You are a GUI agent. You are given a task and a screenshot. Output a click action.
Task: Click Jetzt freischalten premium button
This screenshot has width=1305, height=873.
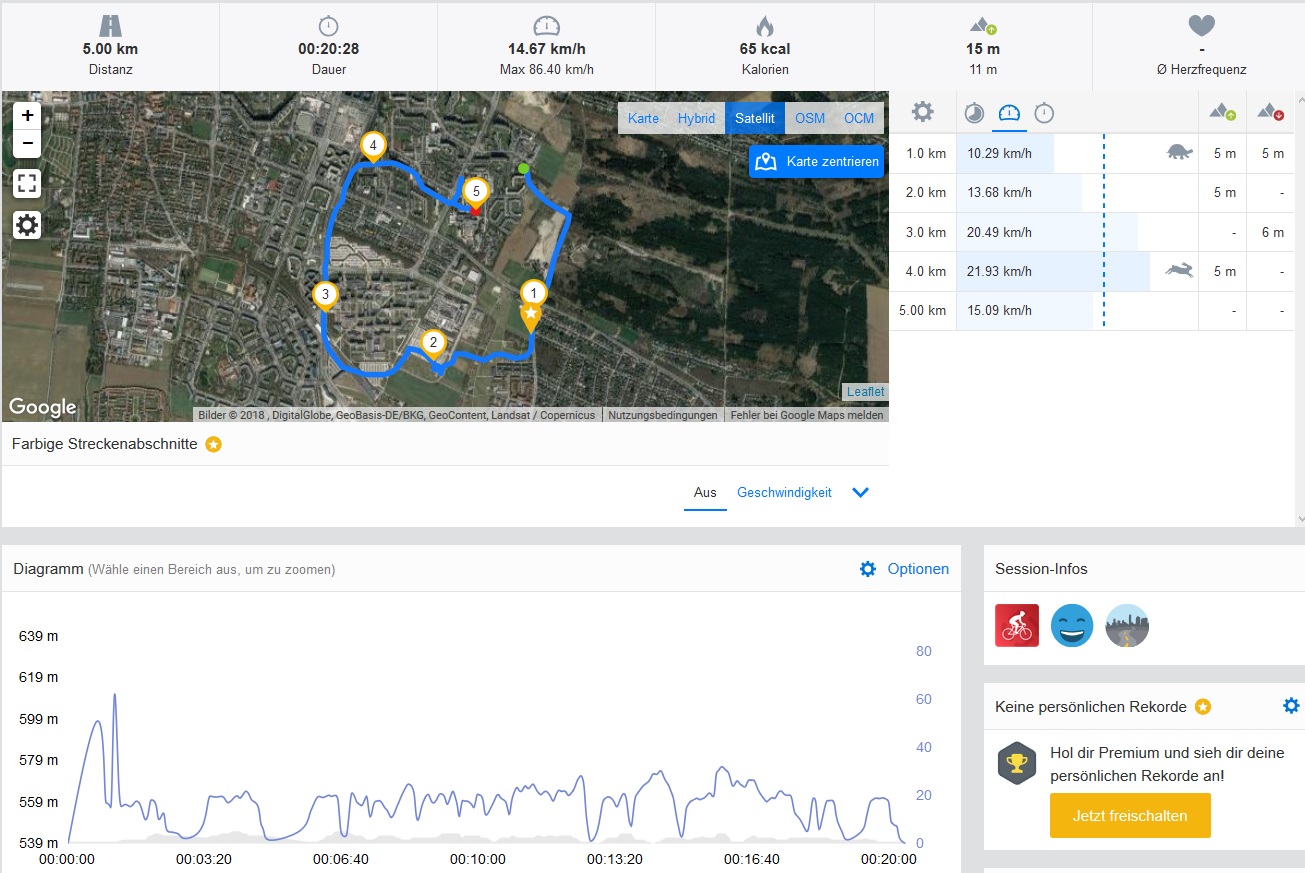1130,816
